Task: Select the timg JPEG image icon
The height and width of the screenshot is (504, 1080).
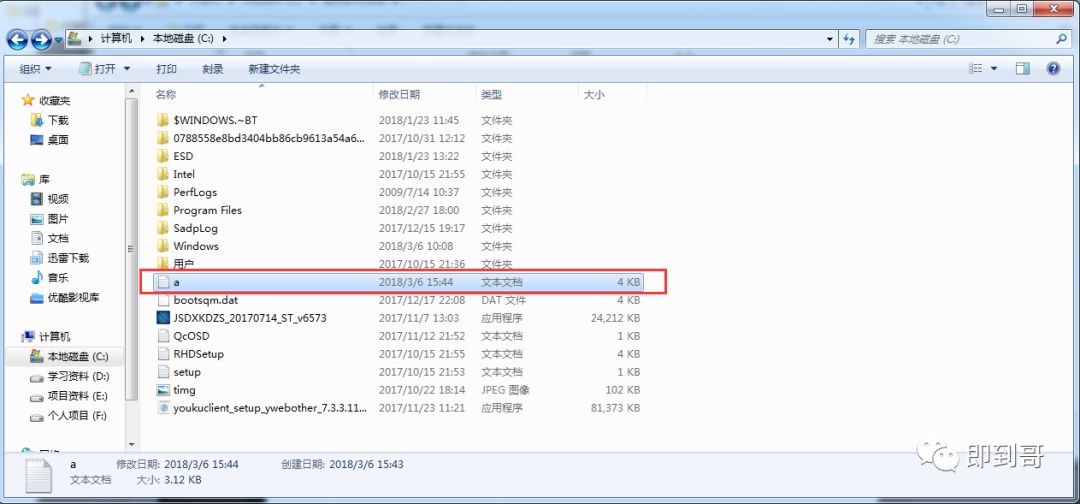Action: [x=163, y=390]
